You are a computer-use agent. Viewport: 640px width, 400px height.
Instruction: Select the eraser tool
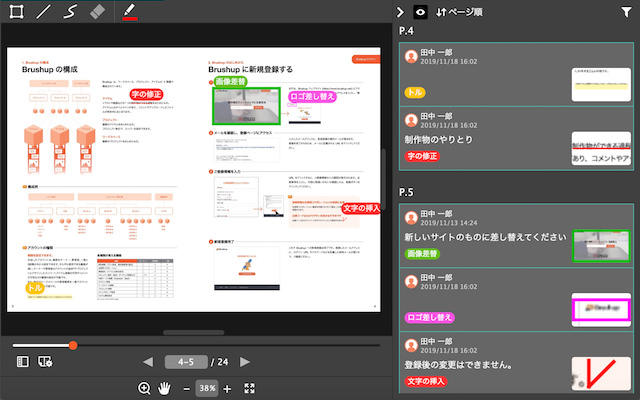[x=97, y=11]
